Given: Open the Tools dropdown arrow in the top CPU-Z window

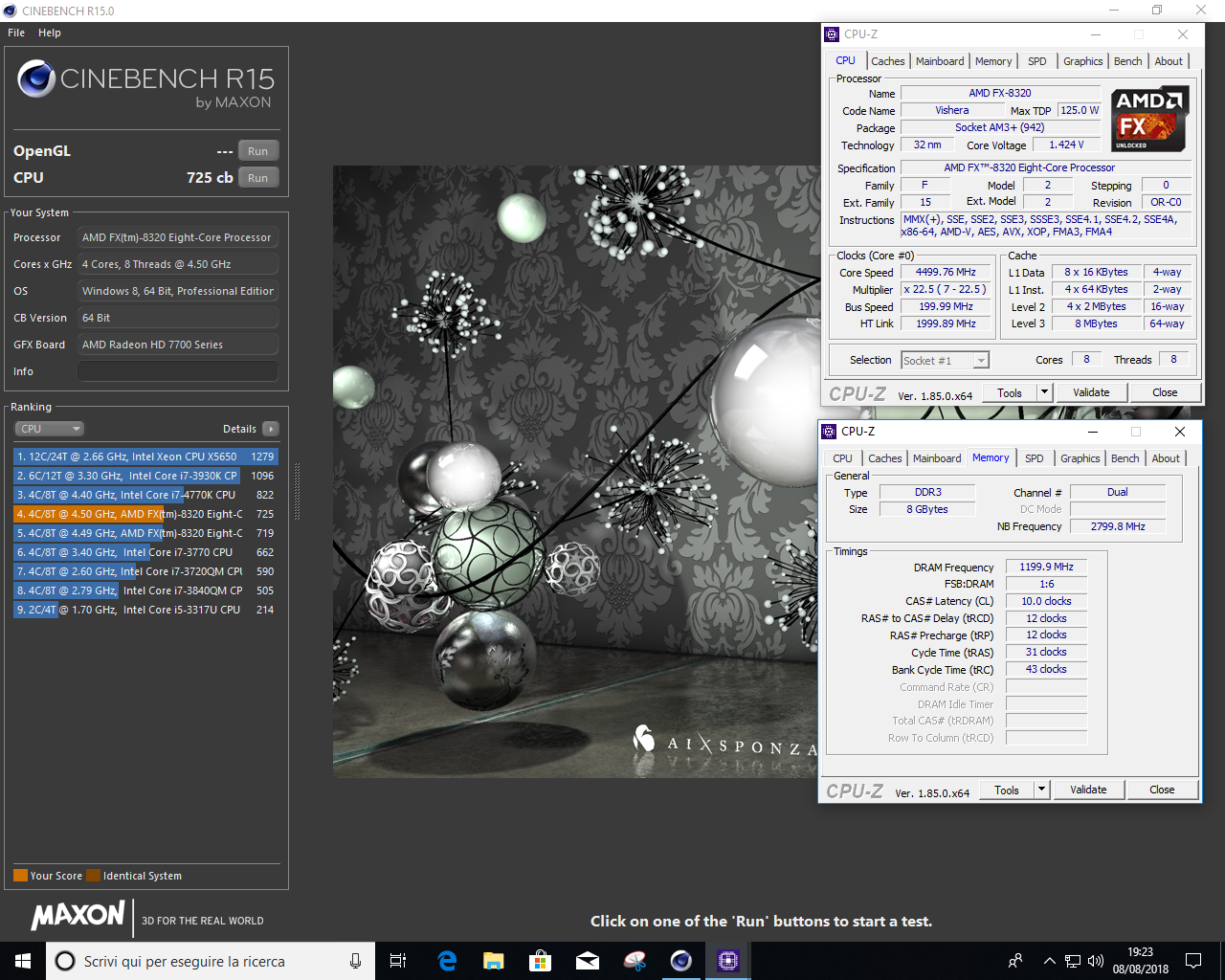Looking at the screenshot, I should coord(1044,392).
